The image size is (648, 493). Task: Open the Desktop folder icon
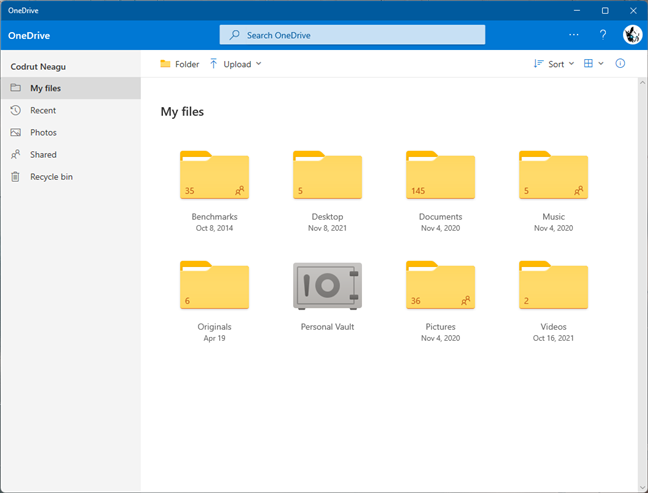(327, 175)
